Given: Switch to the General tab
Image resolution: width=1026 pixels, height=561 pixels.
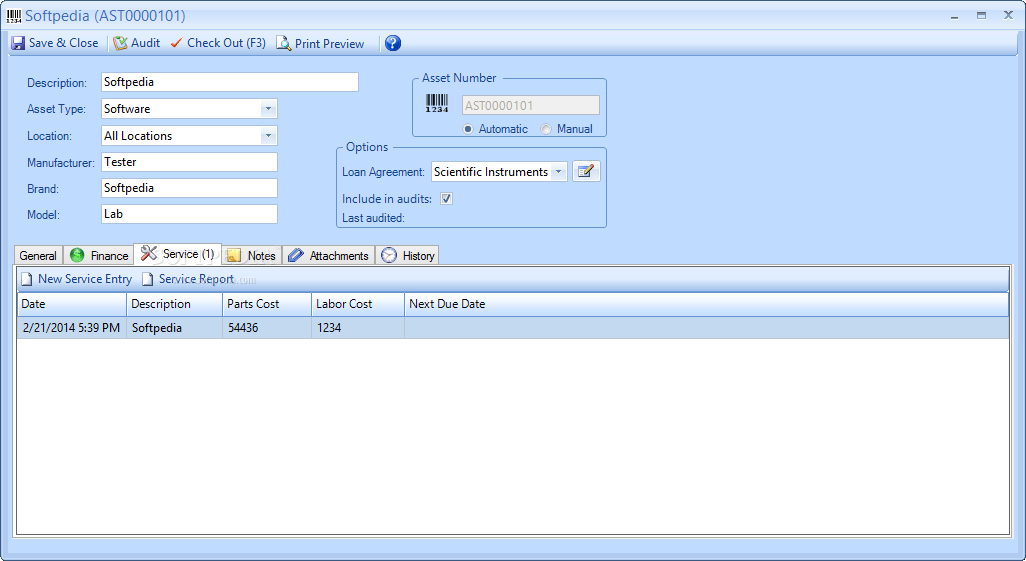Looking at the screenshot, I should [x=39, y=255].
